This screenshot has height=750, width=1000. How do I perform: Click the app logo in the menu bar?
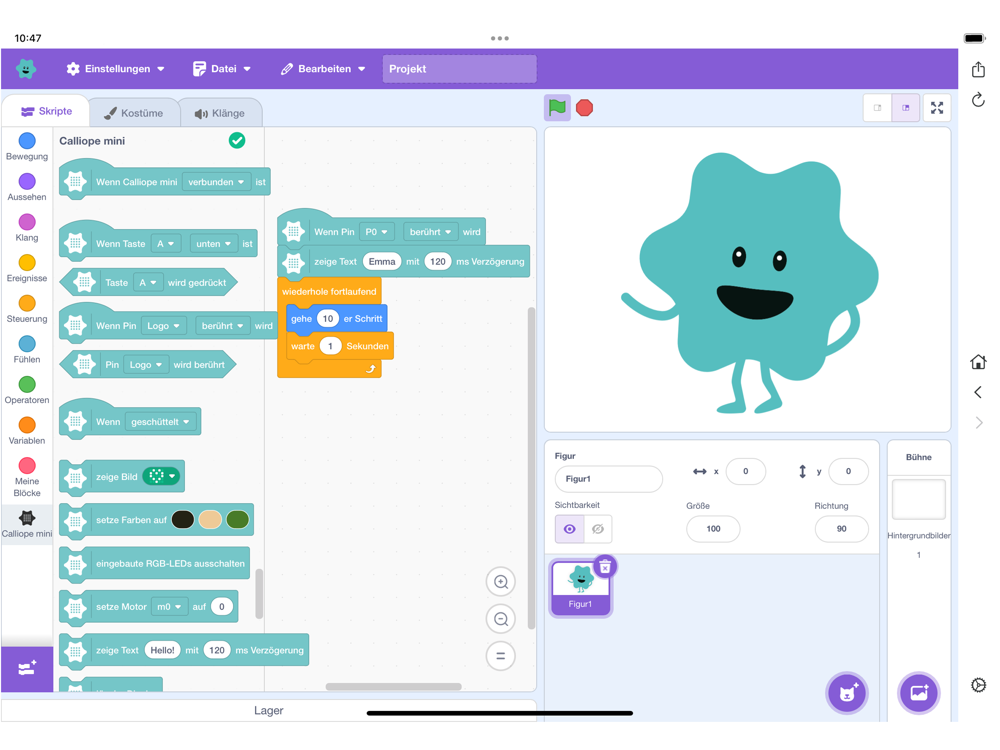coord(26,68)
